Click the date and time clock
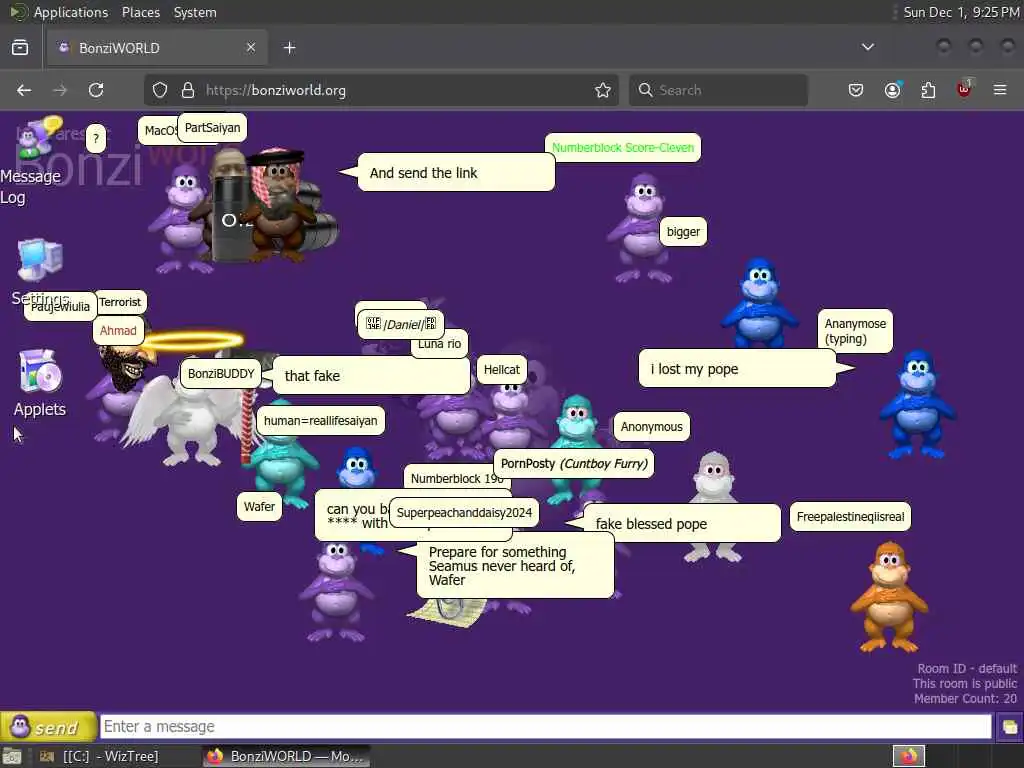Image resolution: width=1024 pixels, height=768 pixels. click(x=961, y=12)
